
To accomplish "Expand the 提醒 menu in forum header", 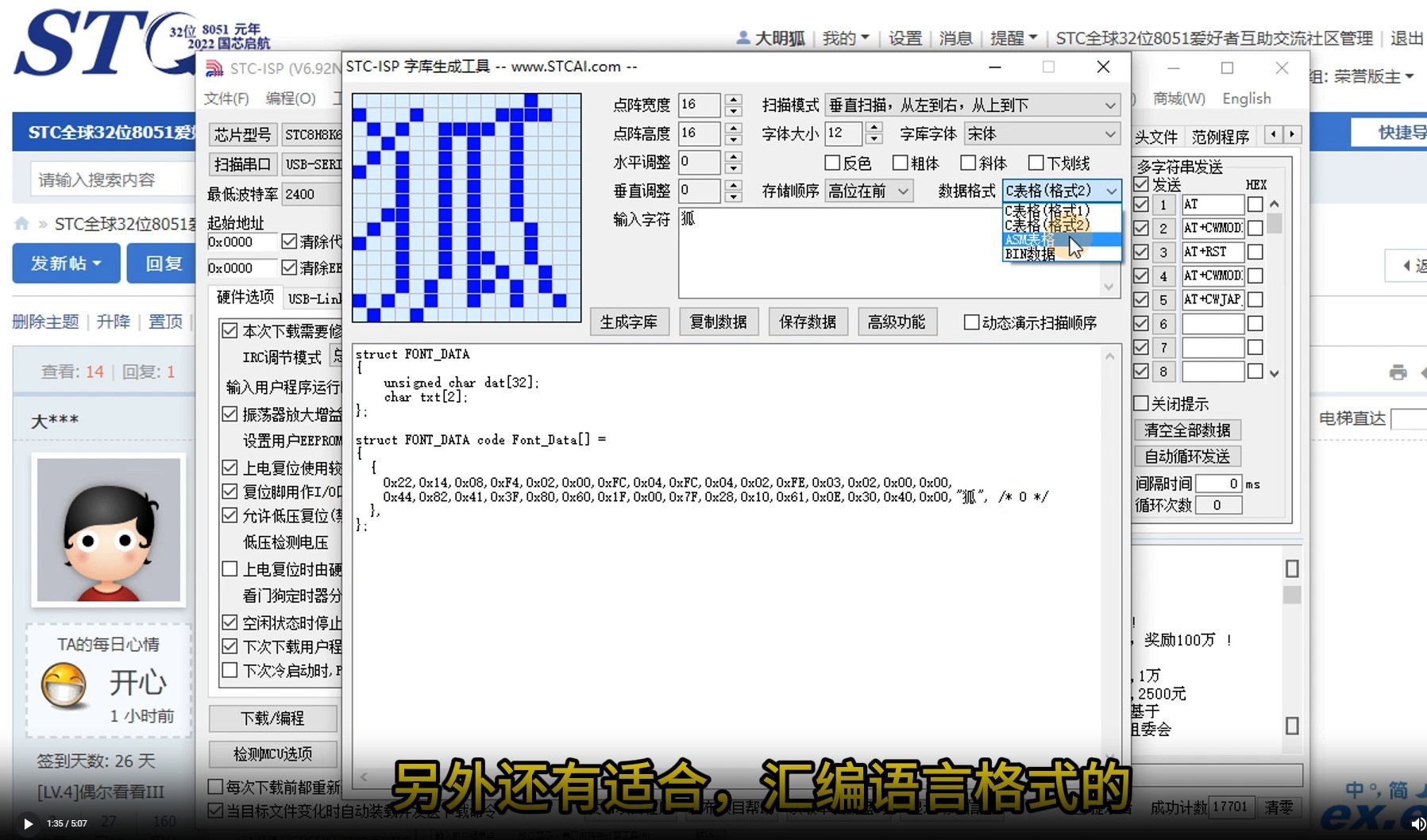I will click(x=1013, y=38).
